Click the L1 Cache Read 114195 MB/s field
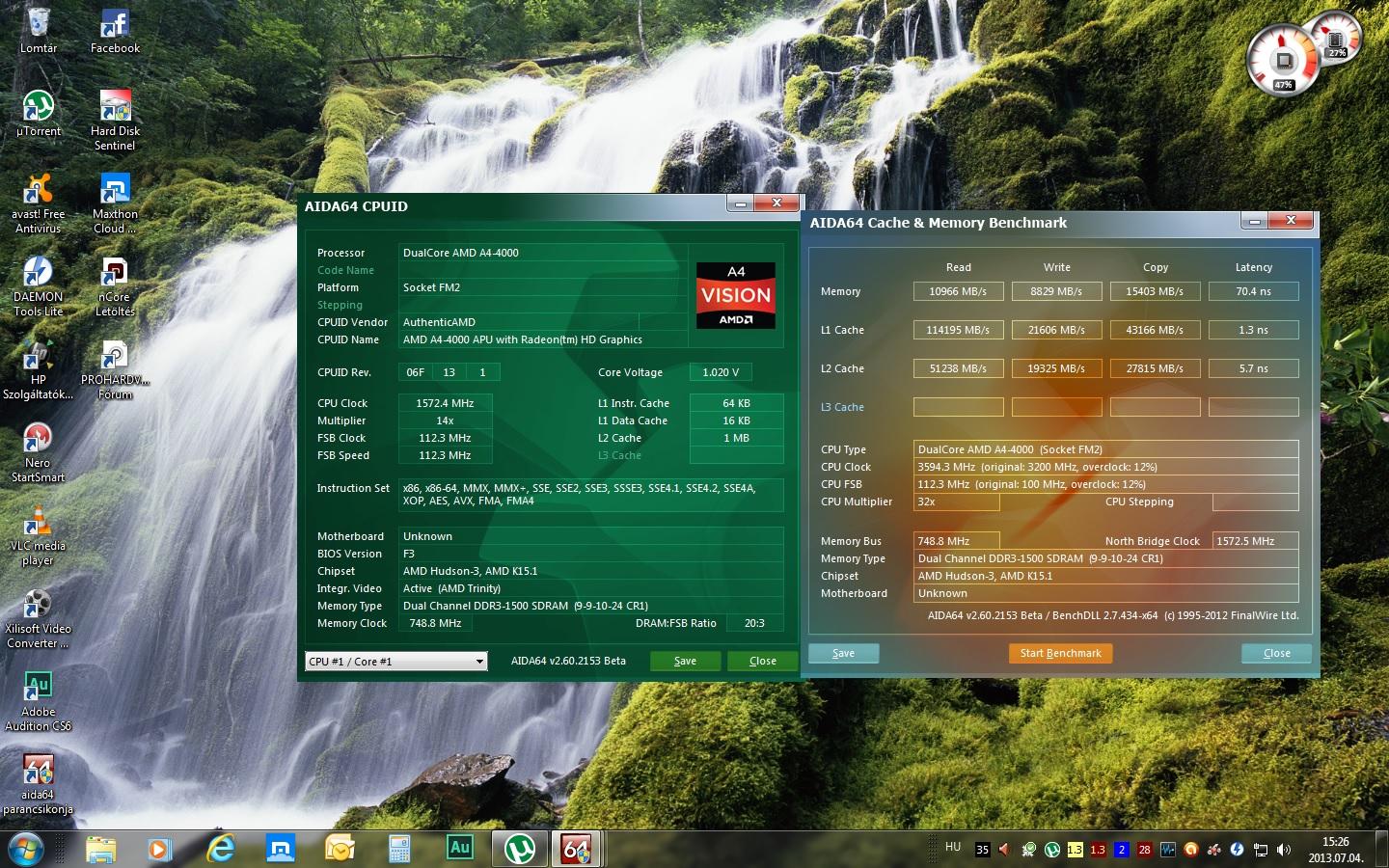Screen dimensions: 1389x868 click(958, 330)
